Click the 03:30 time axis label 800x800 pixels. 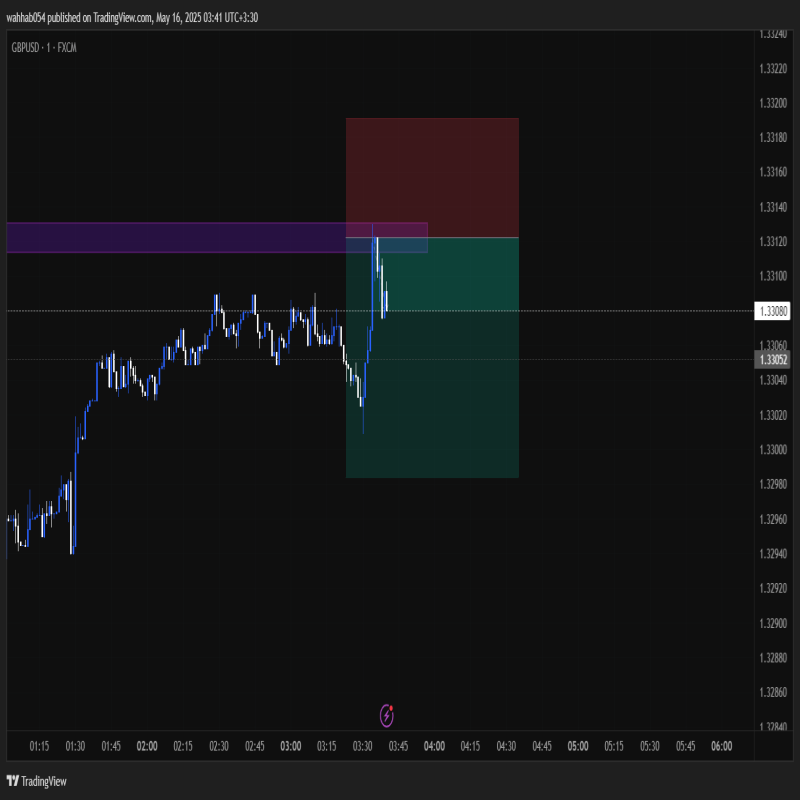coord(362,746)
